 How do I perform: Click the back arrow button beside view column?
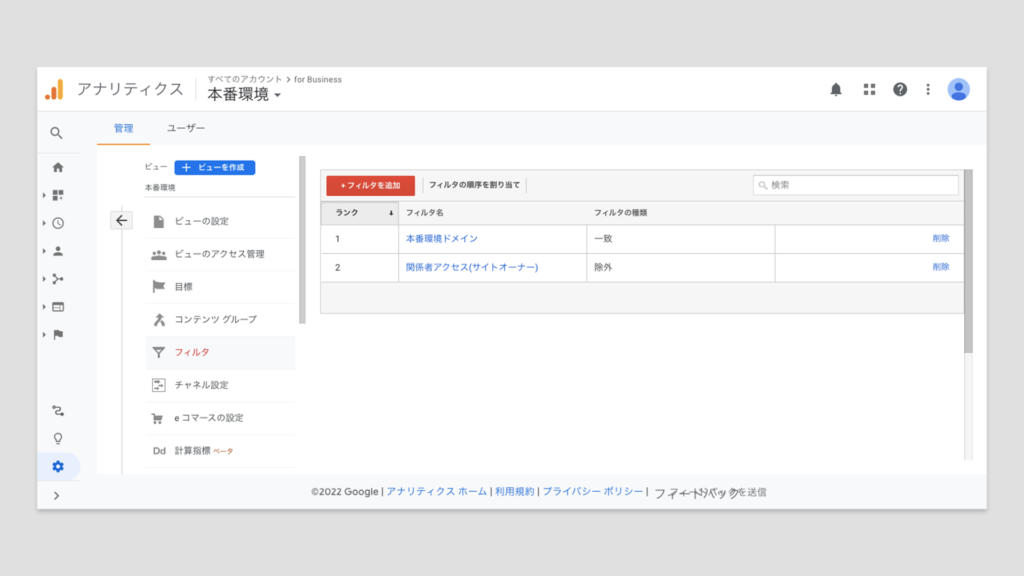tap(121, 221)
